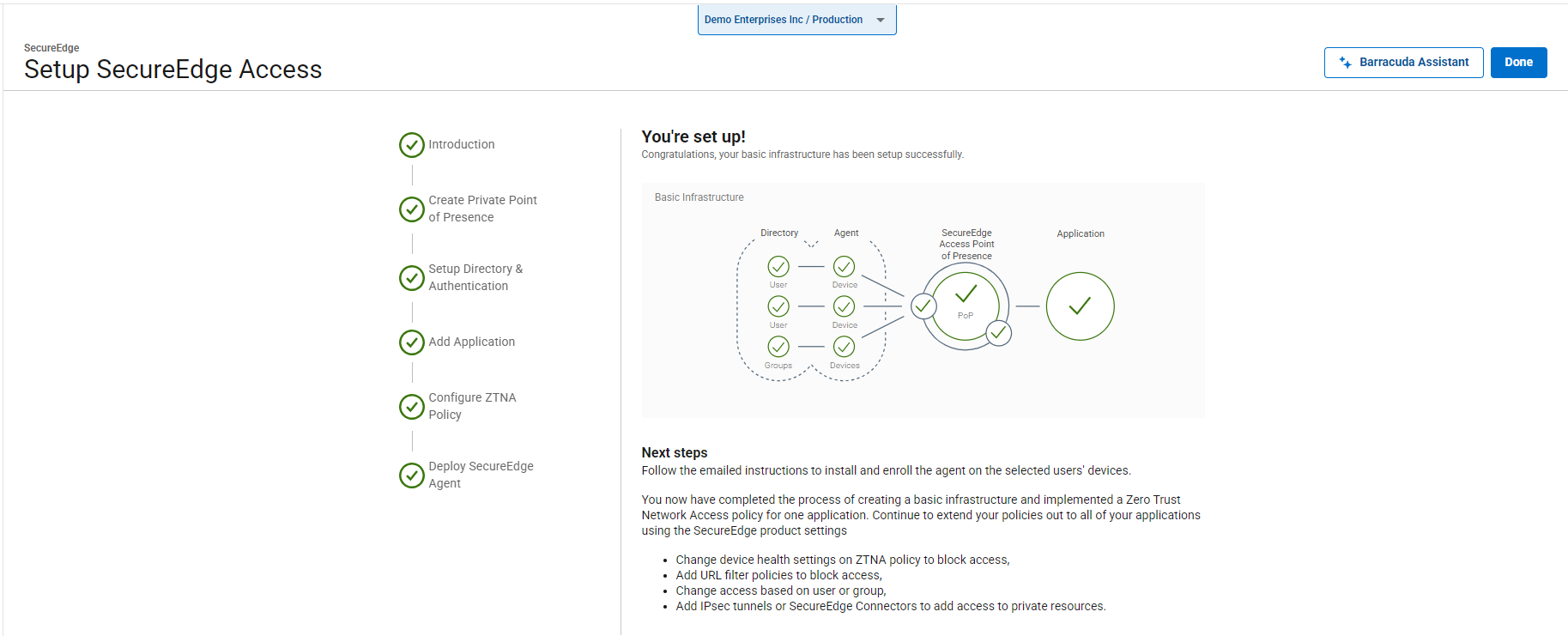Click the Groups check icon in Directory

778,347
